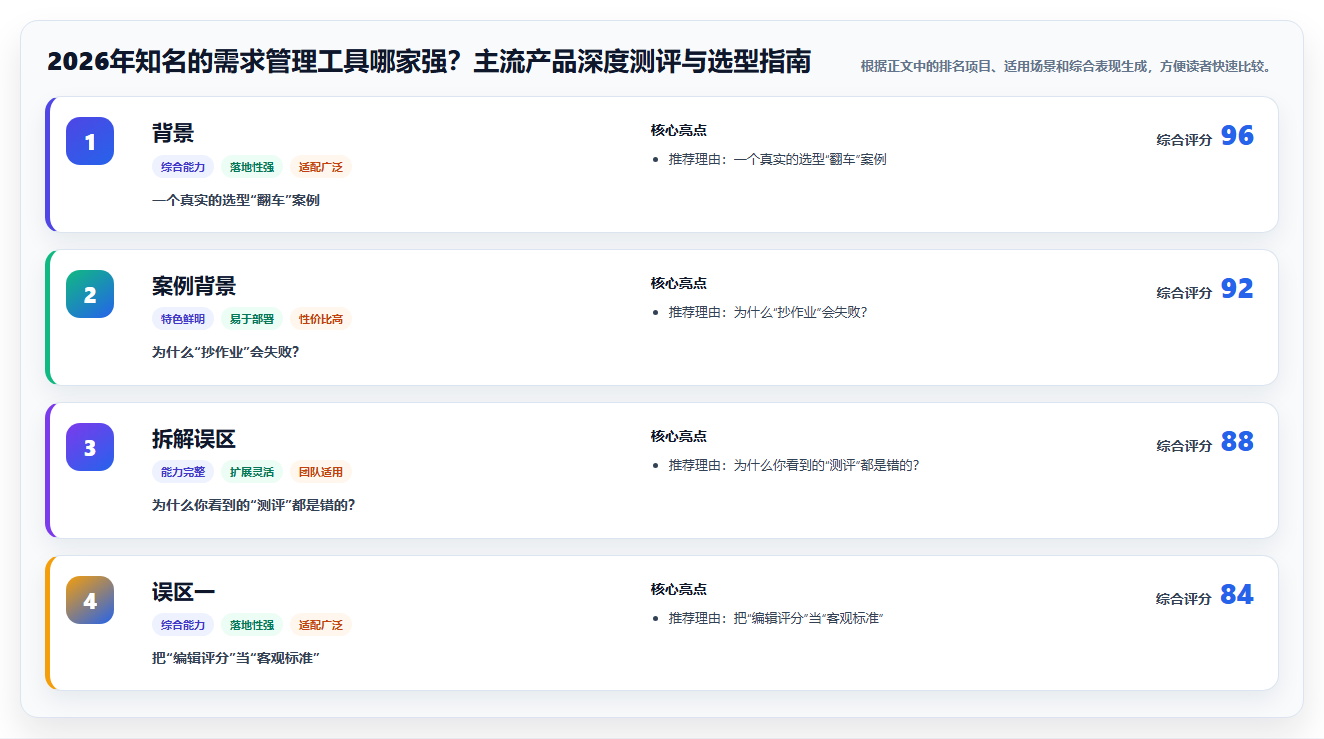1324x739 pixels.
Task: Click the 团队适用 tag
Action: [321, 472]
